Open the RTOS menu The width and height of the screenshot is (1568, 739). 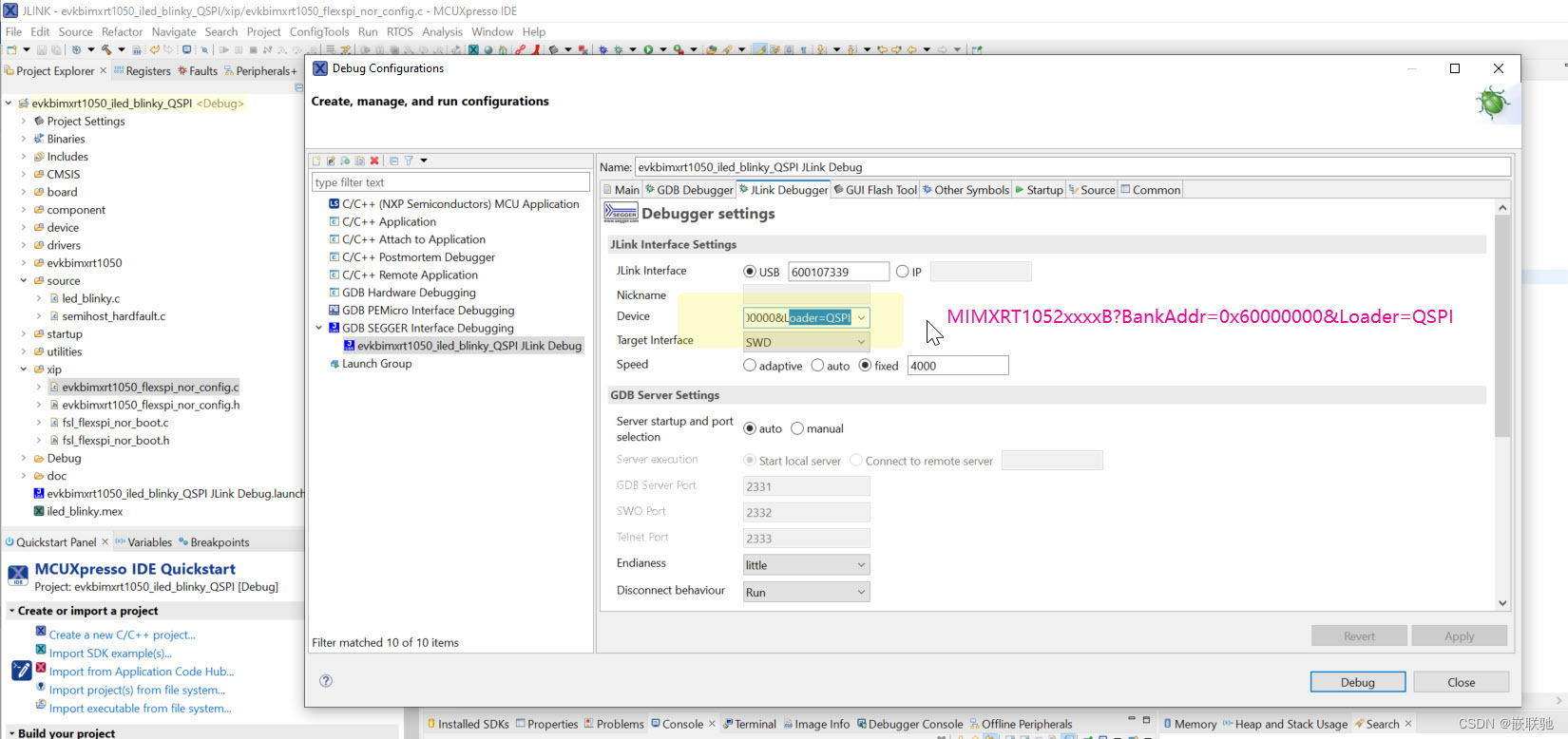[x=399, y=31]
